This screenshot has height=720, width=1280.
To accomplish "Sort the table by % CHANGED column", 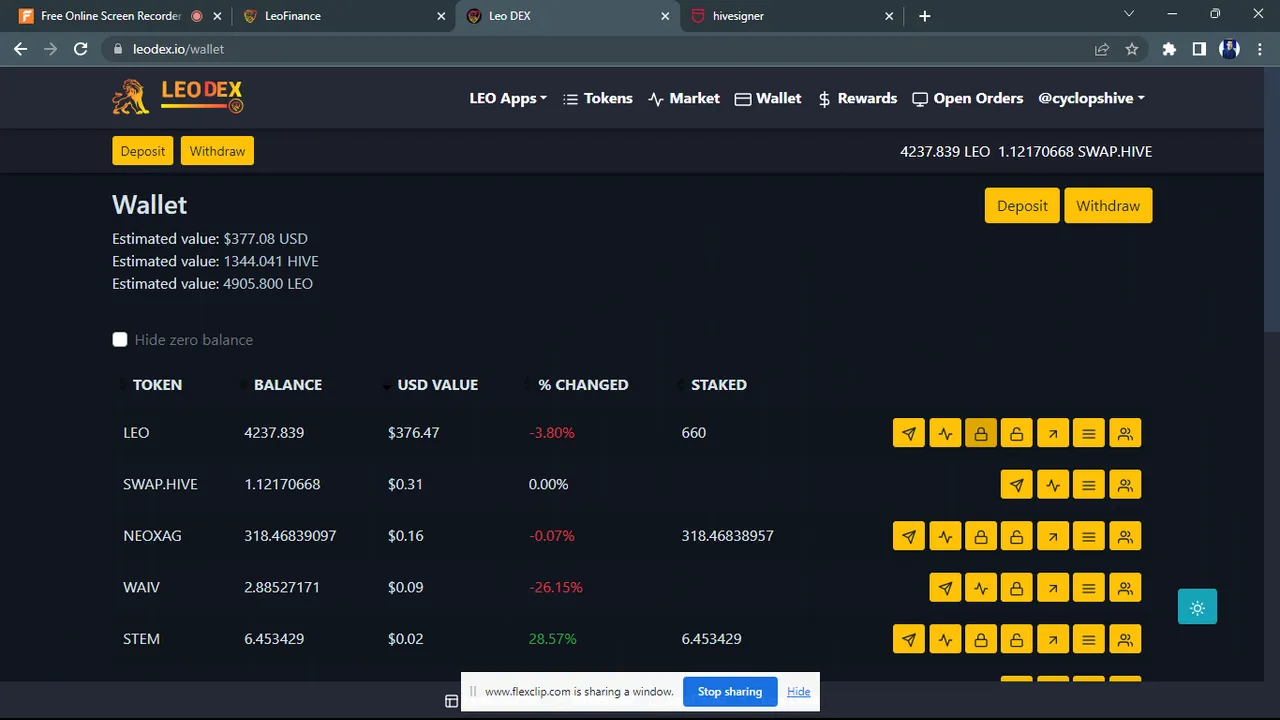I will pyautogui.click(x=583, y=385).
